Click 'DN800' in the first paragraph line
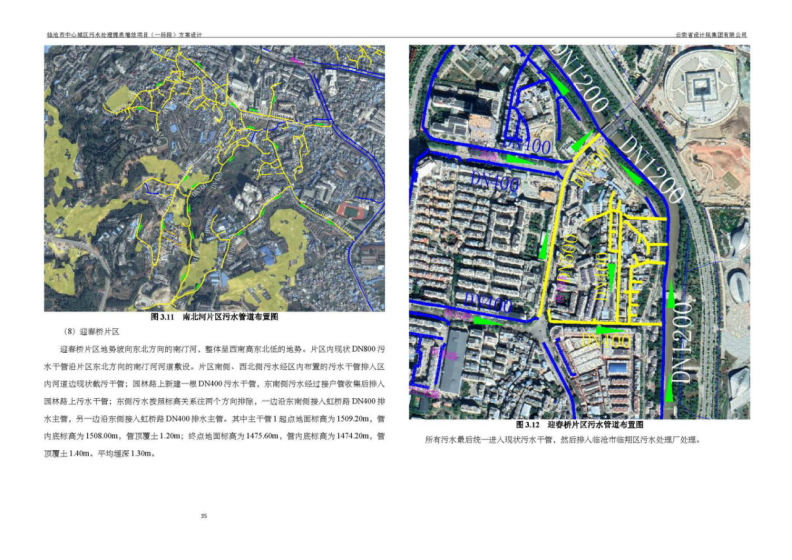The height and width of the screenshot is (560, 792). pos(364,349)
